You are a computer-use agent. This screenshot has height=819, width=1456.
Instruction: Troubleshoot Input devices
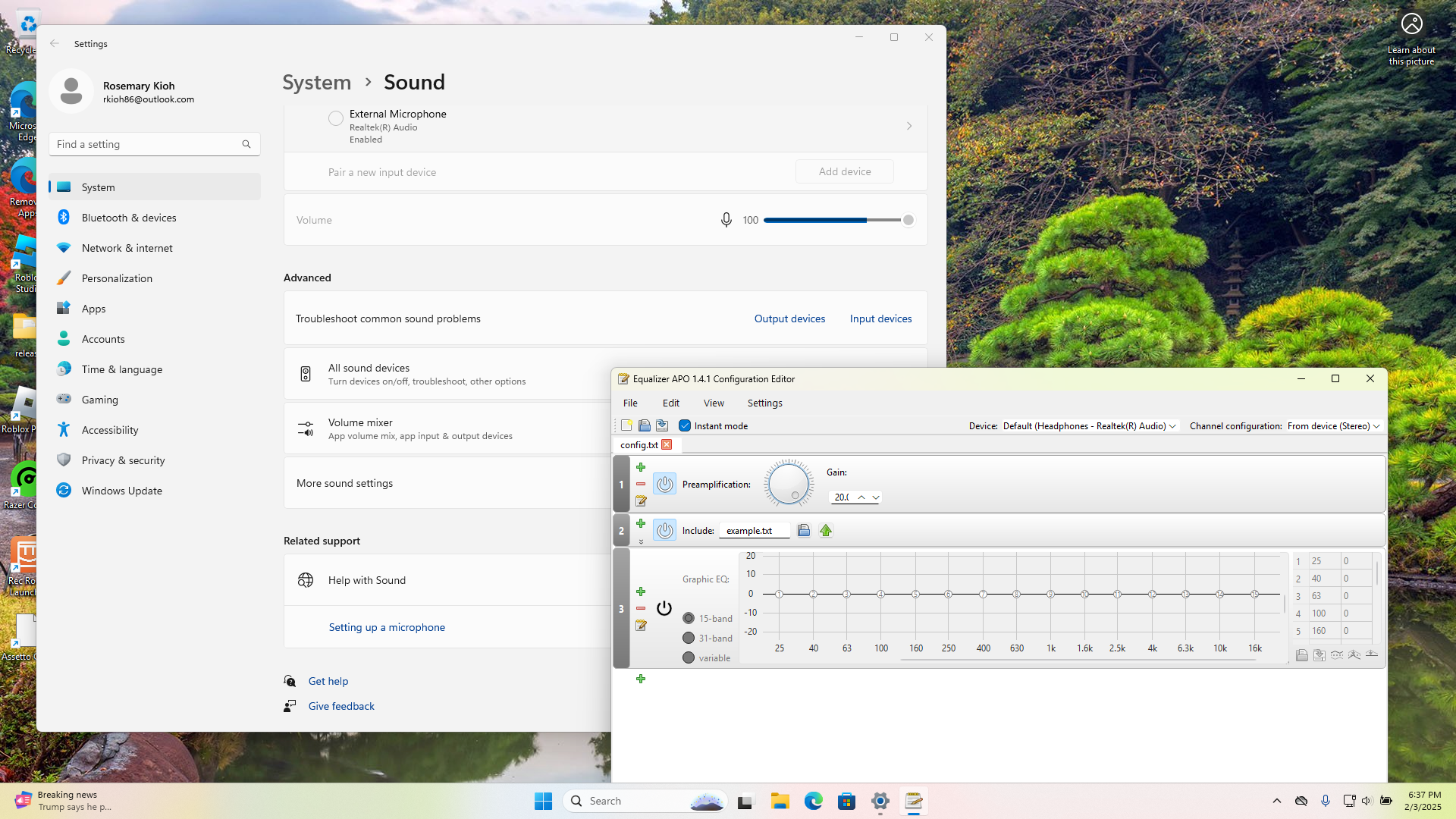pos(880,318)
